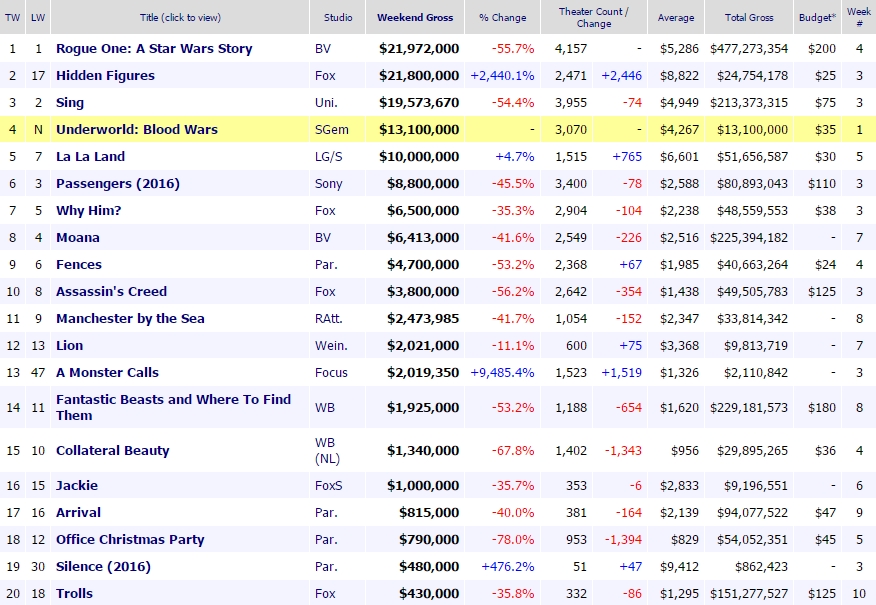The image size is (876, 605).
Task: Sort by Theater Count / Change header
Action: 594,17
